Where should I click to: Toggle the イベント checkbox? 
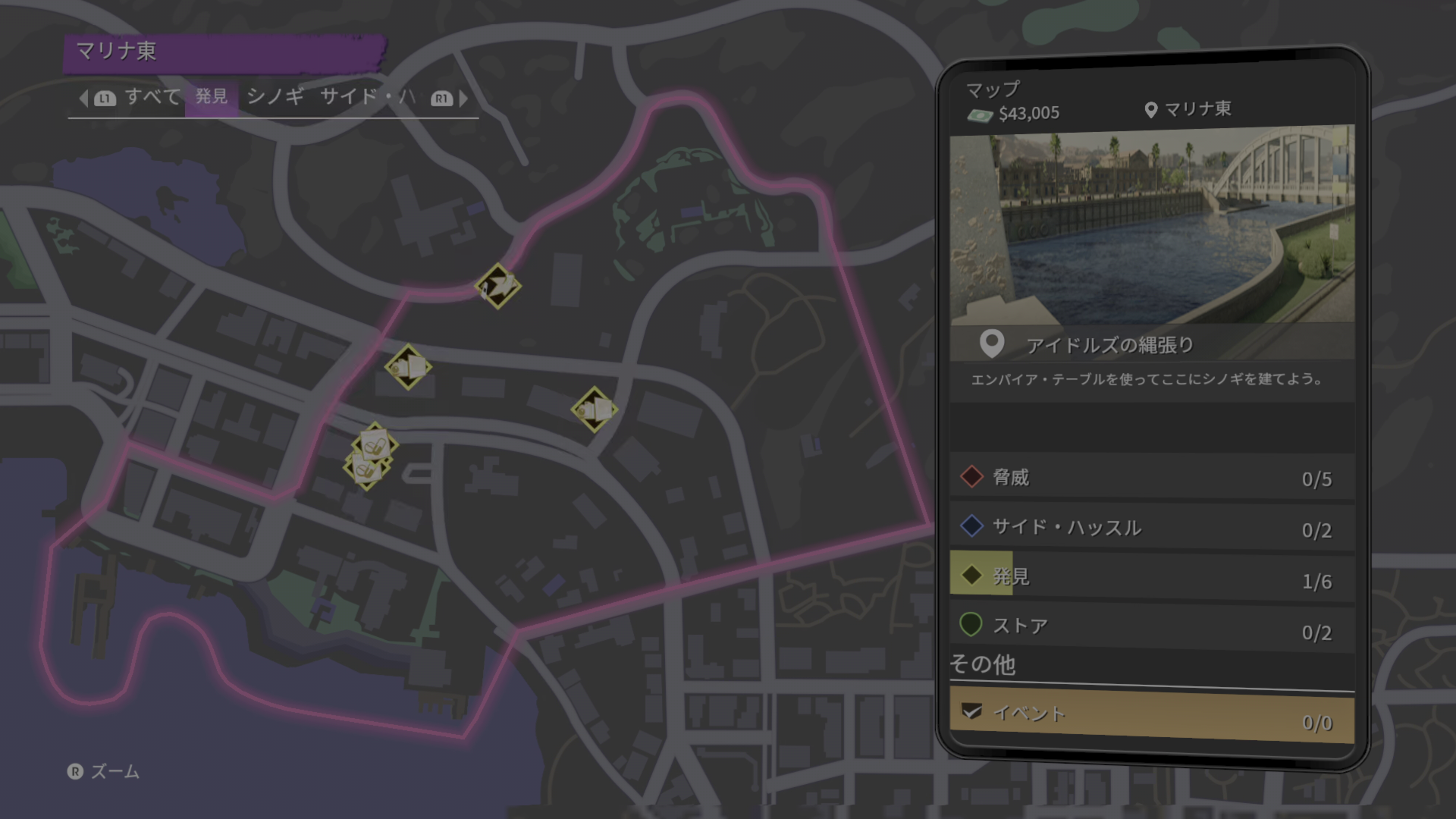[x=971, y=711]
